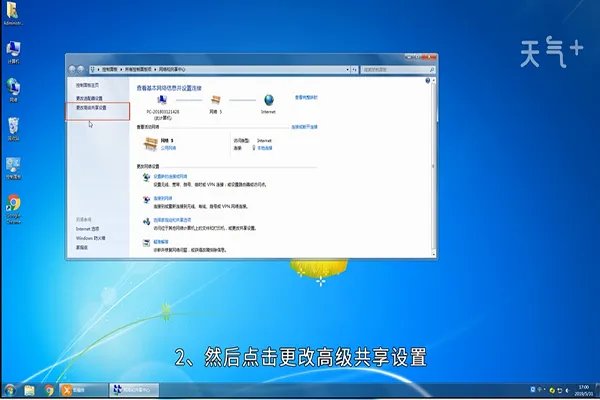Viewport: 600px width, 400px height.
Task: Open 更改适配器设置 in left sidebar
Action: (x=89, y=98)
